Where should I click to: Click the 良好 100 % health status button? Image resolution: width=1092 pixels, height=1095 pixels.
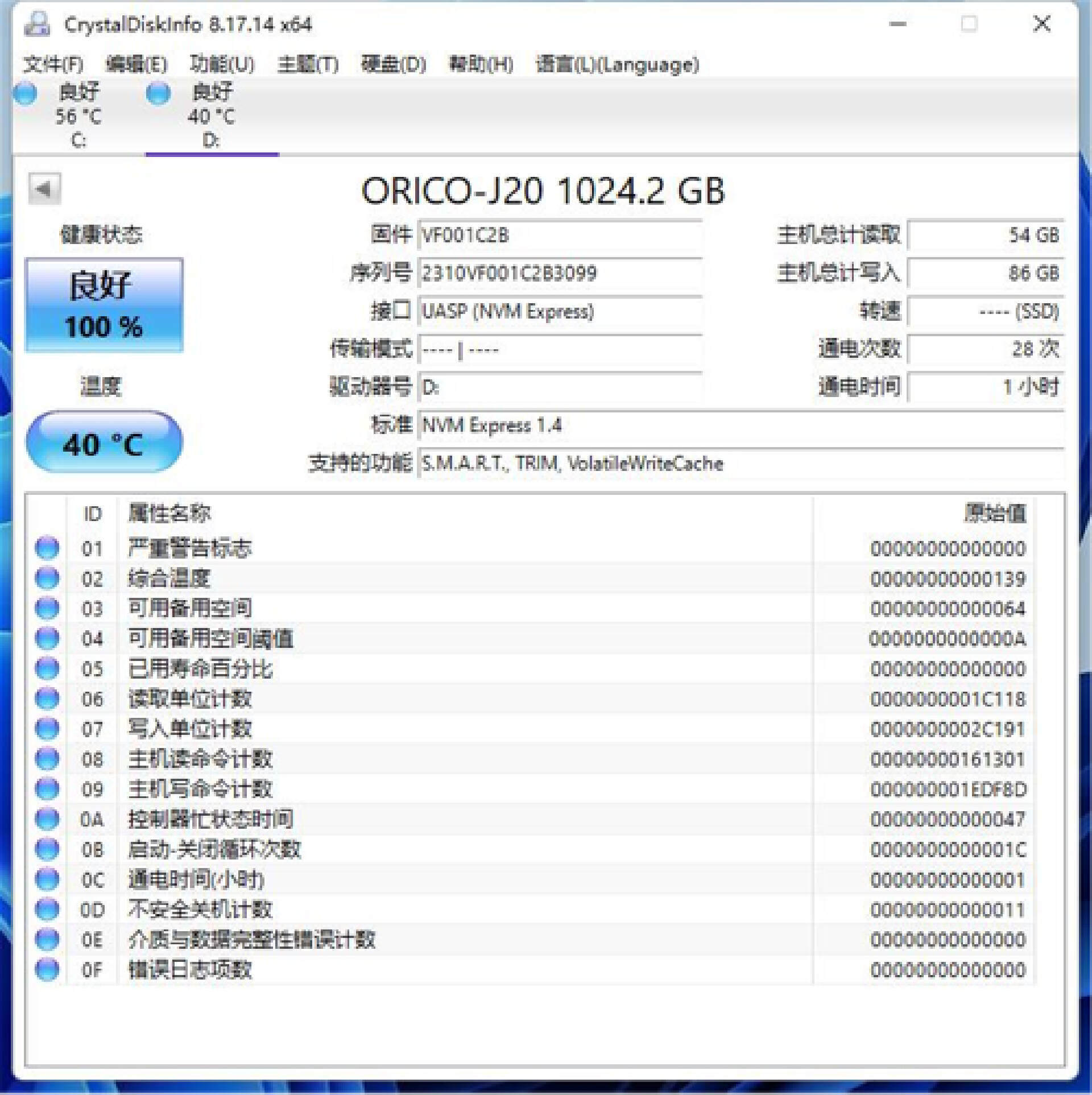click(x=104, y=305)
